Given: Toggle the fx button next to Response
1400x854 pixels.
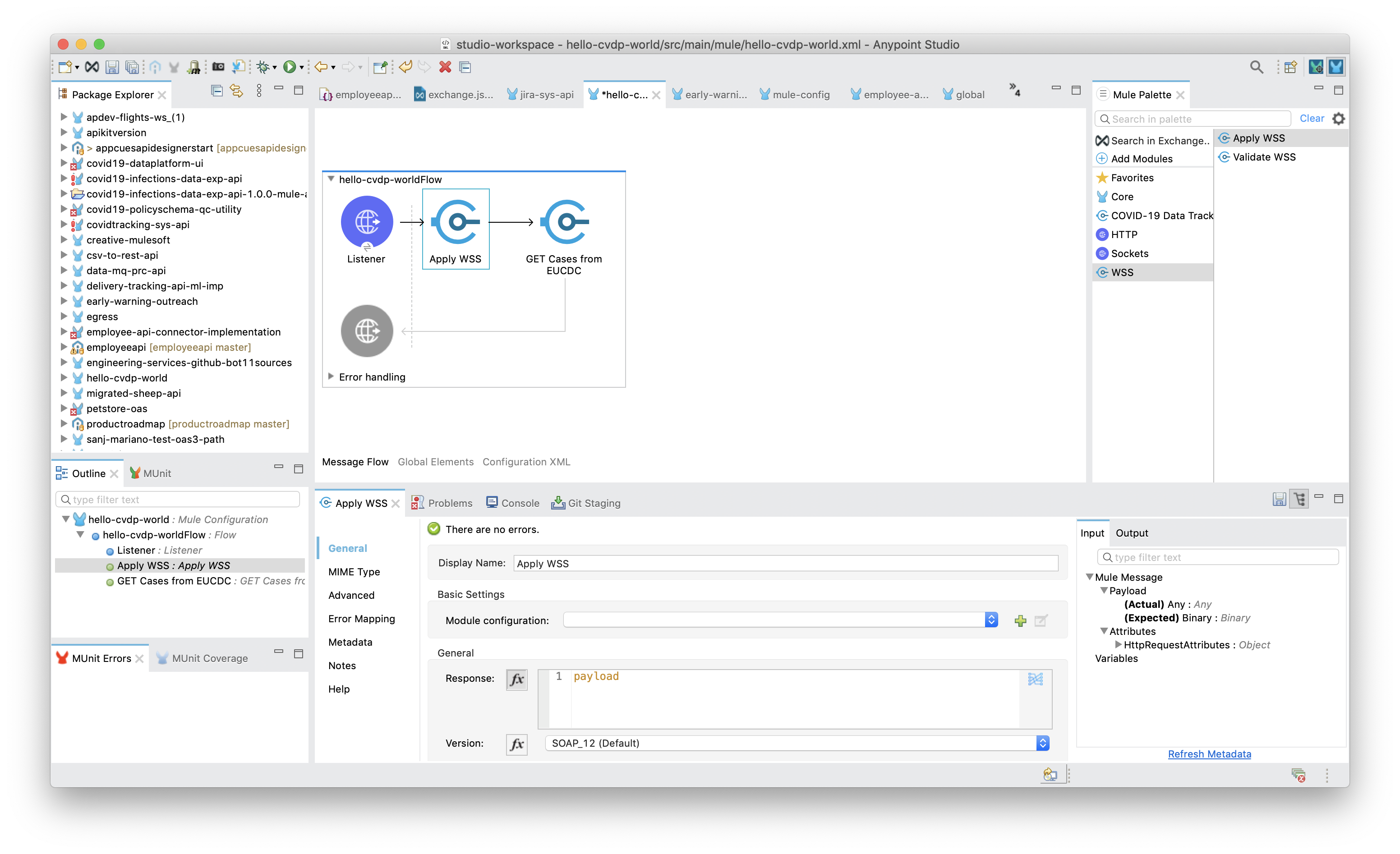Looking at the screenshot, I should (x=516, y=679).
